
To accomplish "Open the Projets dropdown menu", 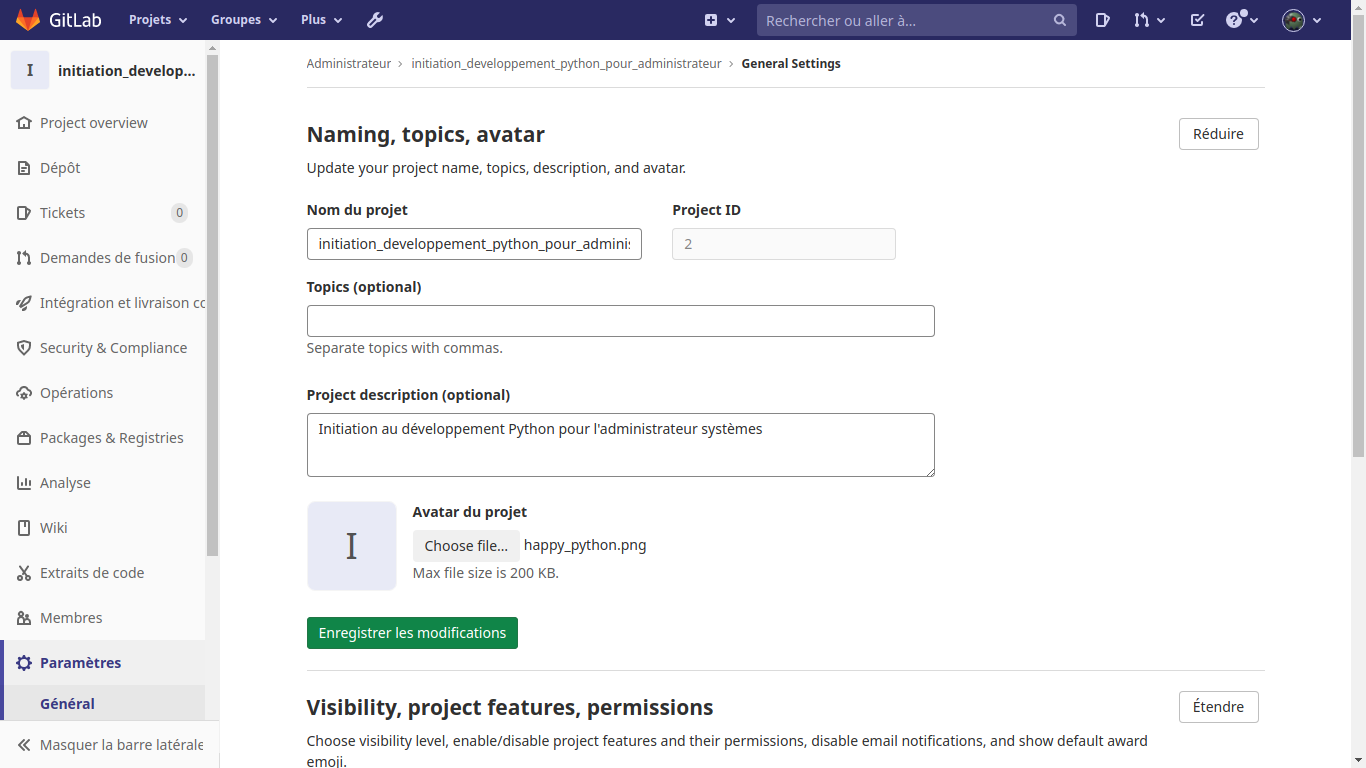I will (x=158, y=20).
